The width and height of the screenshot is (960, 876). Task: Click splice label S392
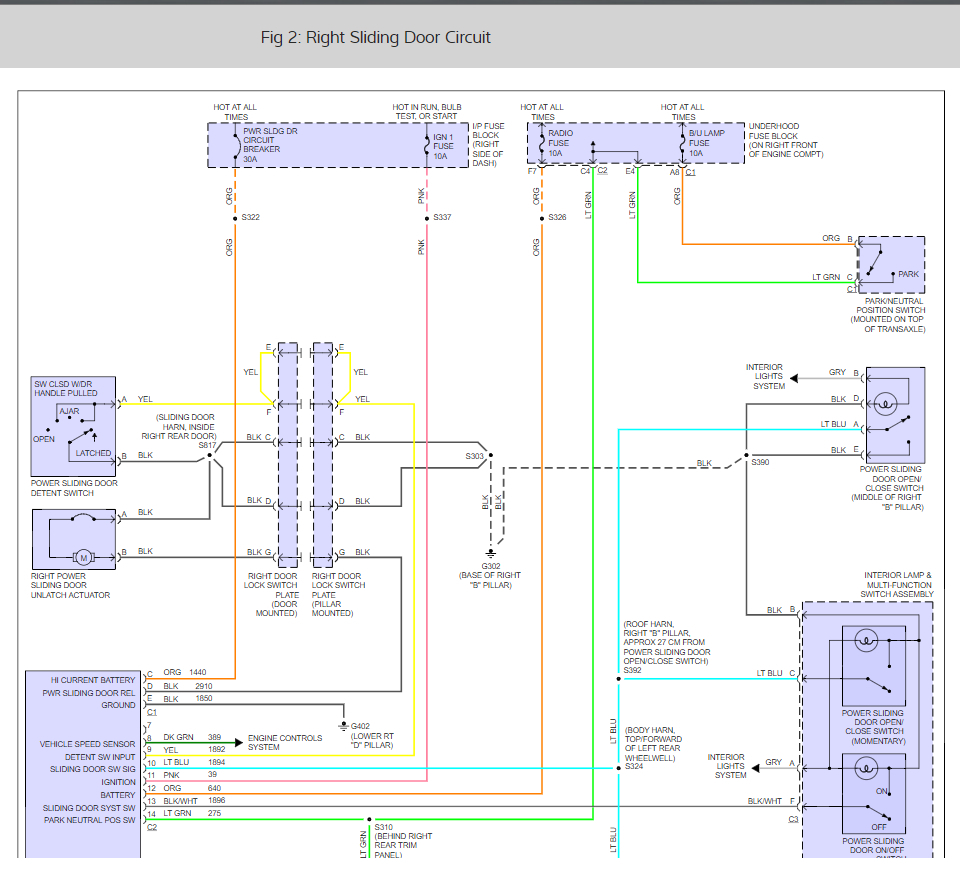pos(632,670)
